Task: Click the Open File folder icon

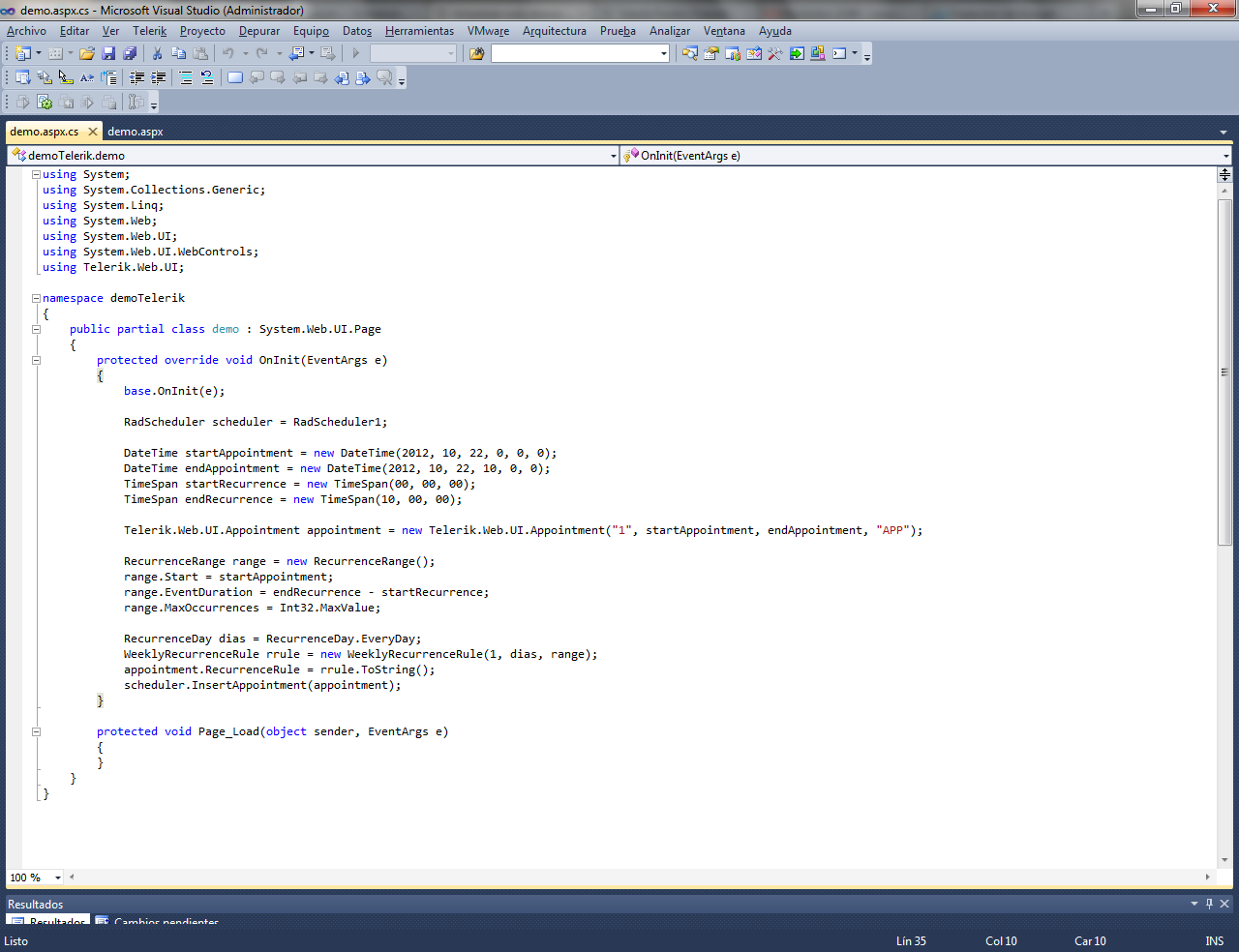Action: (x=87, y=53)
